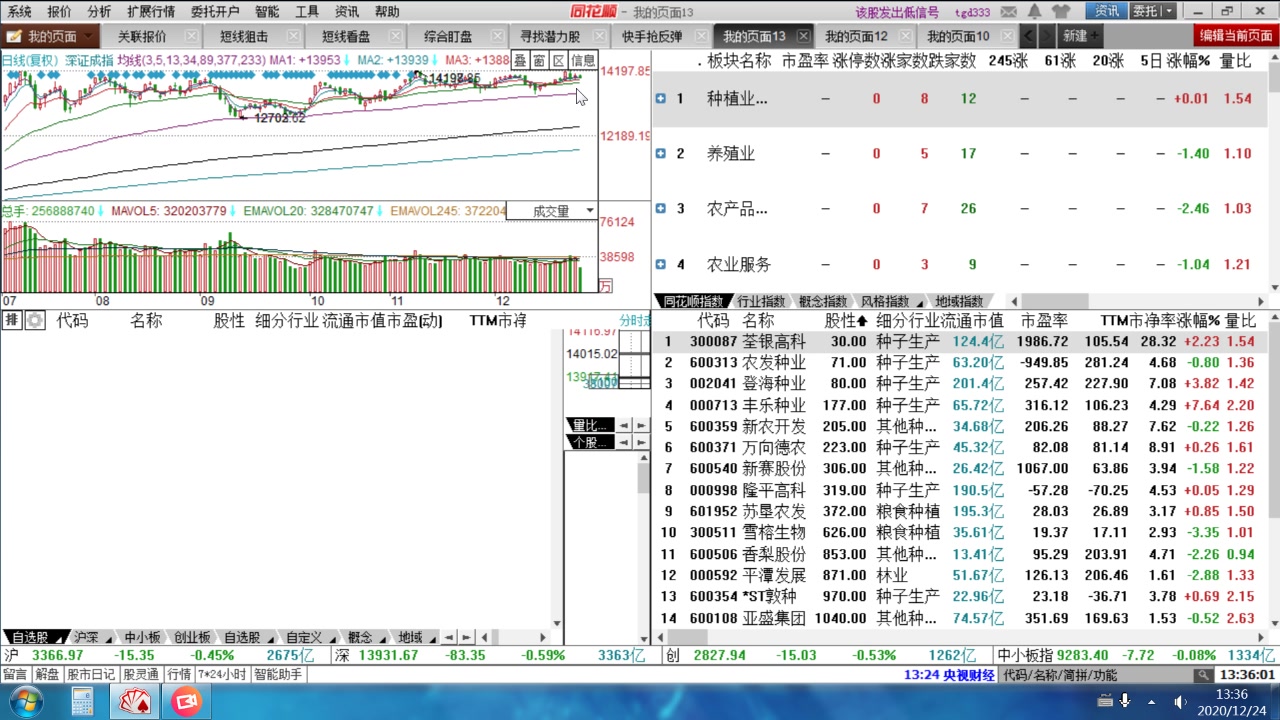Click right arrow next to 个股 panel

[x=640, y=442]
